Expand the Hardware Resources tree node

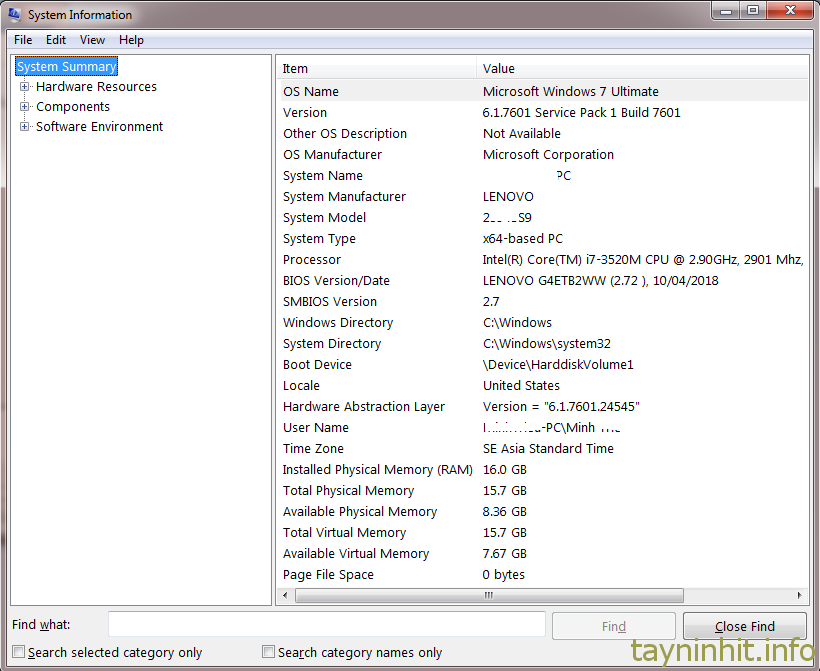tap(25, 87)
